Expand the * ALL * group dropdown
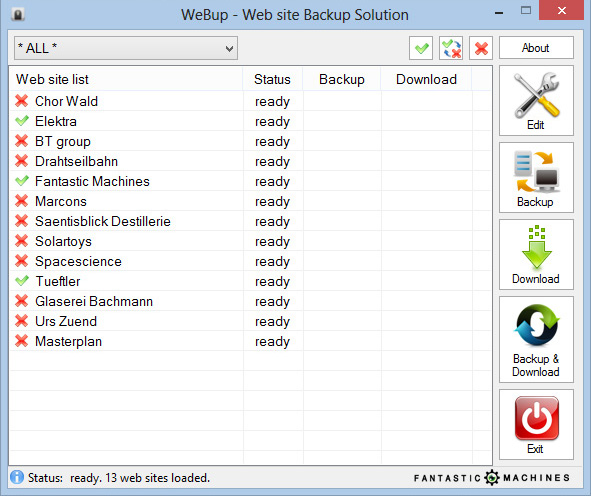 coord(126,48)
